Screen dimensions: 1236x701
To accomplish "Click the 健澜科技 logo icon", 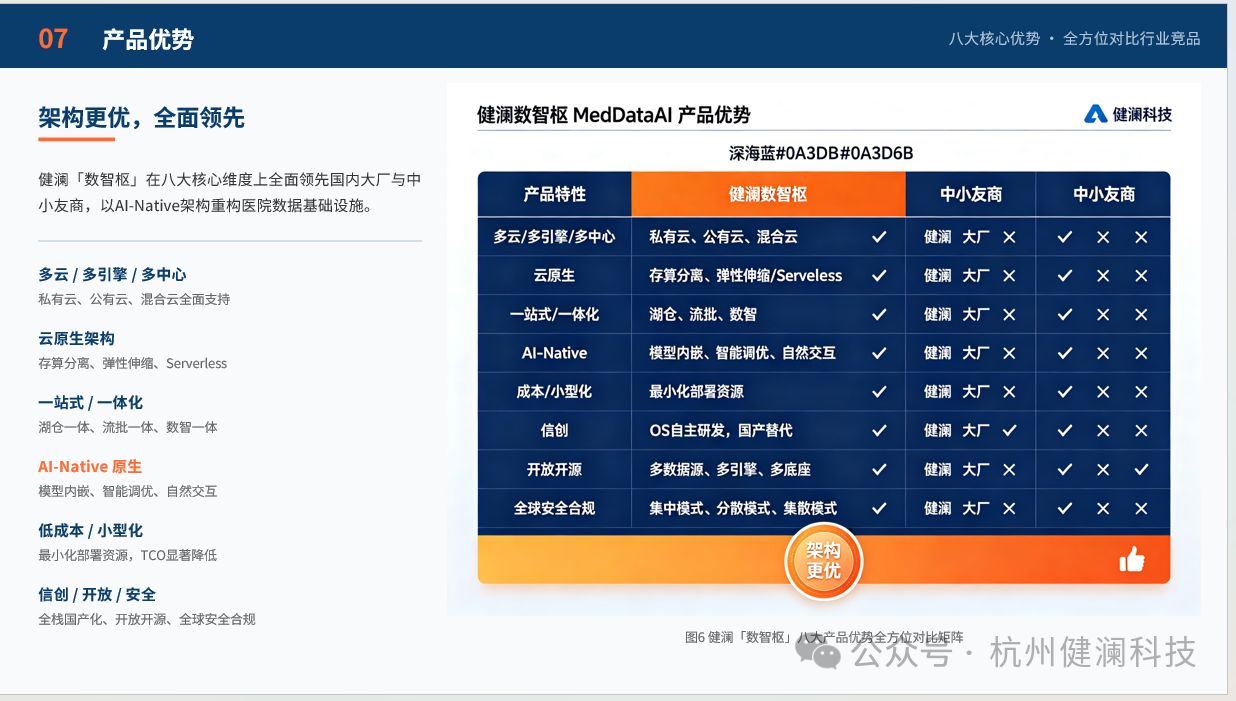I will tap(1095, 114).
